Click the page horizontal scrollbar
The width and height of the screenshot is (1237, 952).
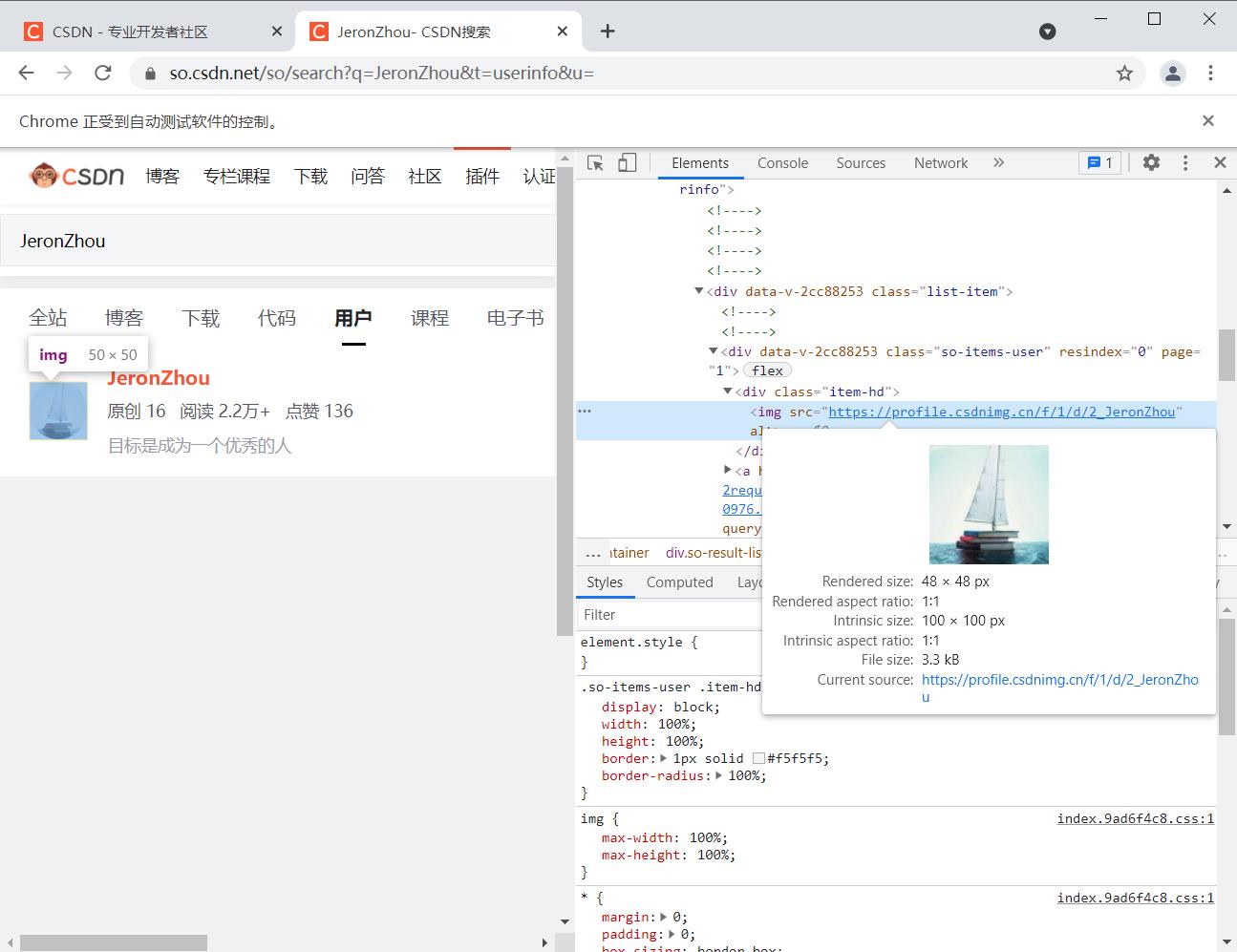pos(114,942)
